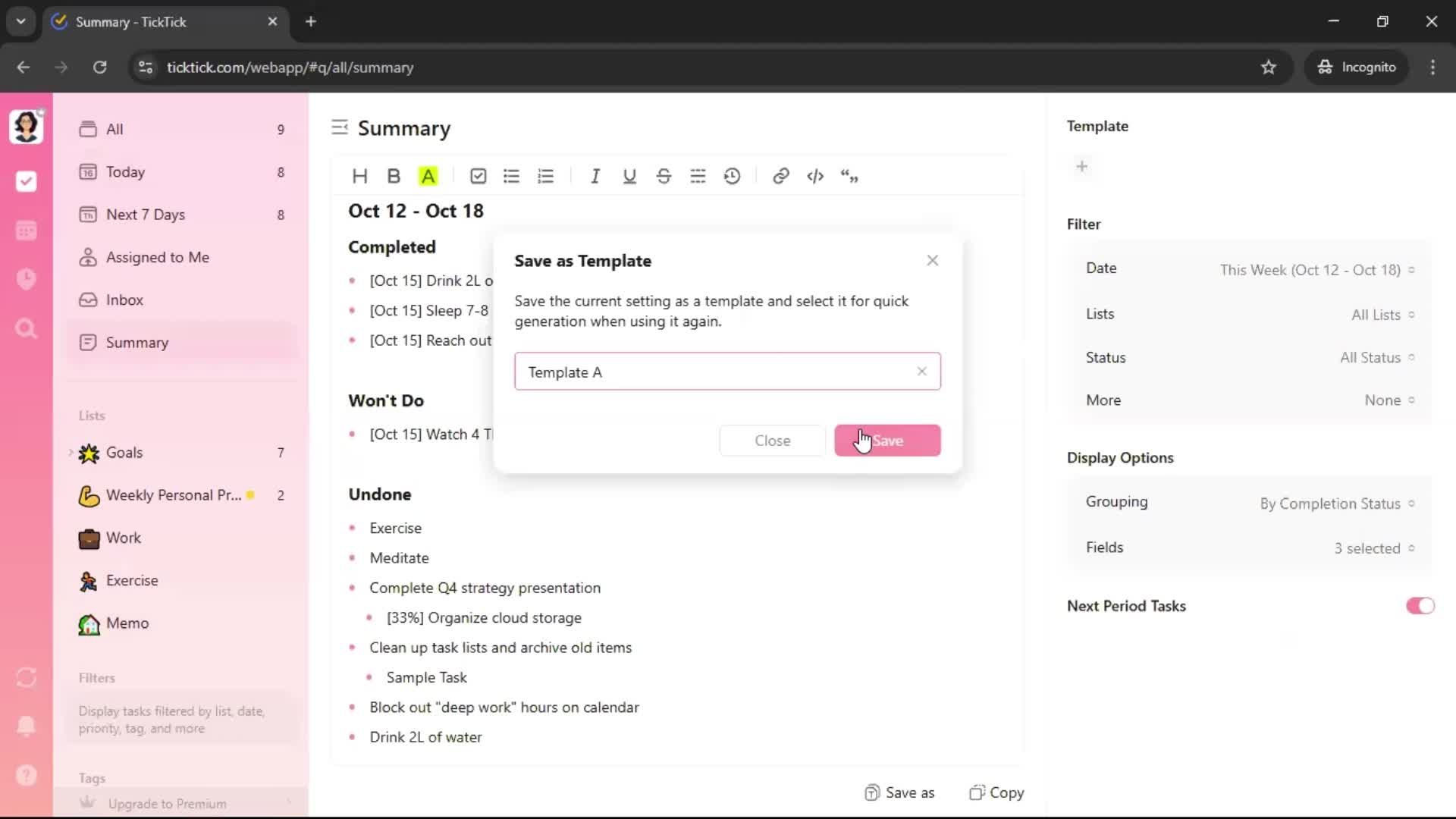Click the template name input field
This screenshot has height=819, width=1456.
pyautogui.click(x=713, y=372)
